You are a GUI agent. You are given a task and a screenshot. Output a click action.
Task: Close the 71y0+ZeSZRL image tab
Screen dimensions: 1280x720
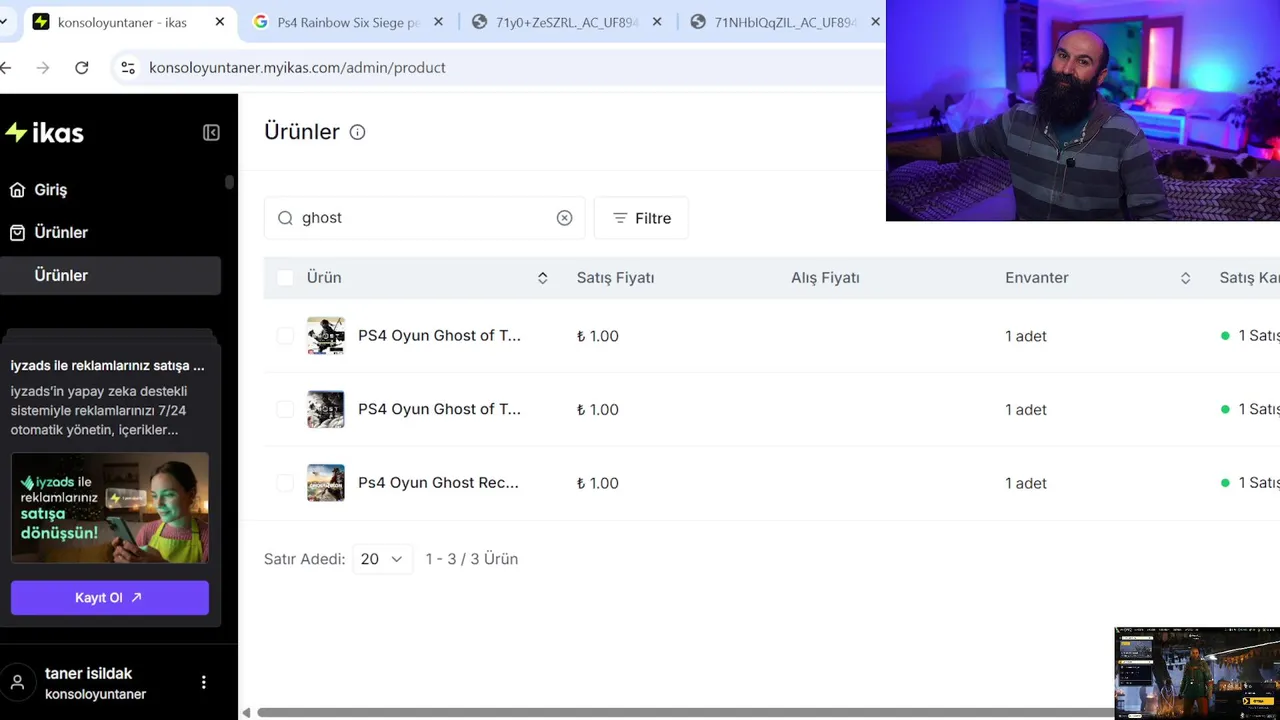coord(657,22)
